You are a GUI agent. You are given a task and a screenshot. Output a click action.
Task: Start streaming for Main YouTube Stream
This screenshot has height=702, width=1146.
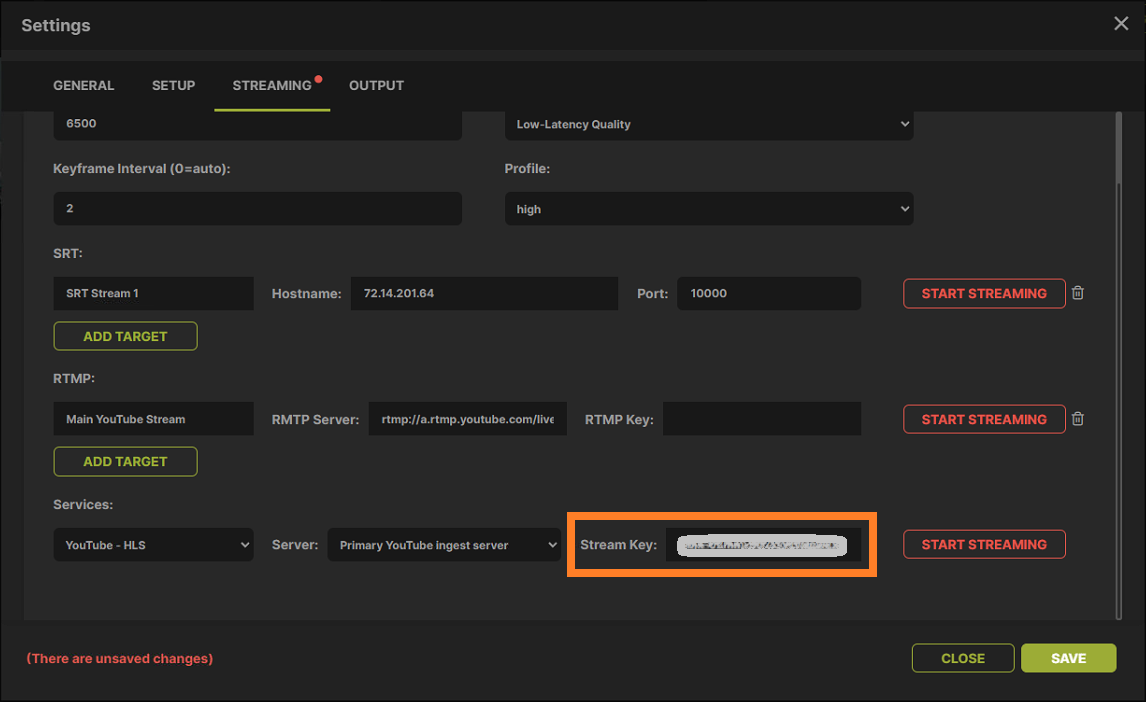tap(984, 419)
